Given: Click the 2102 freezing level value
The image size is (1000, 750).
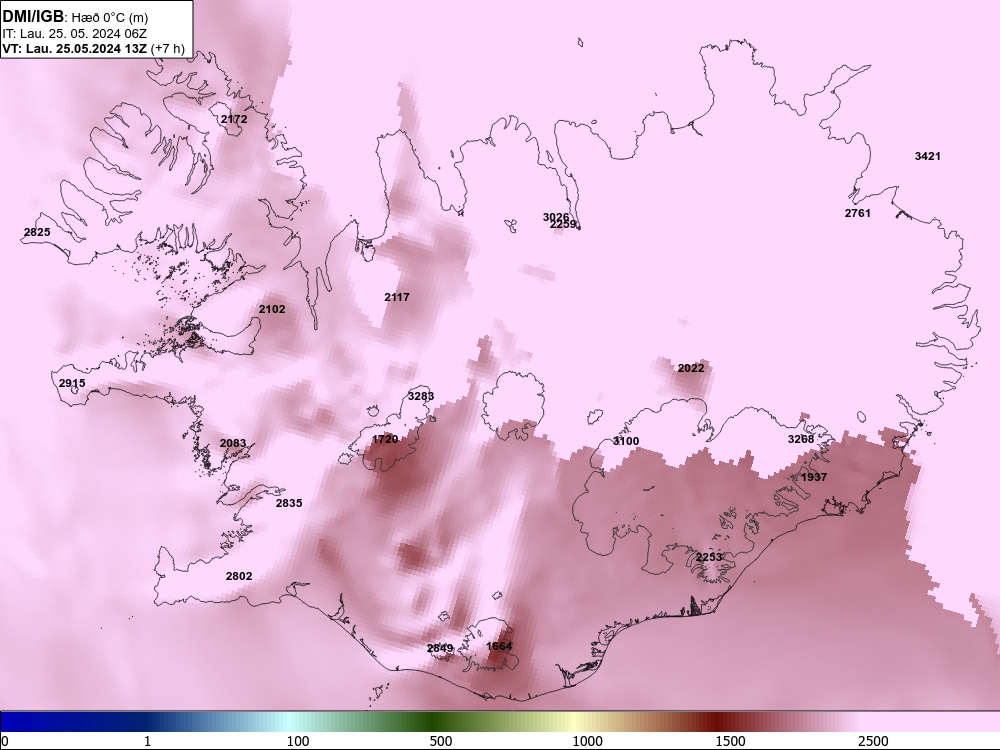Looking at the screenshot, I should click(272, 309).
